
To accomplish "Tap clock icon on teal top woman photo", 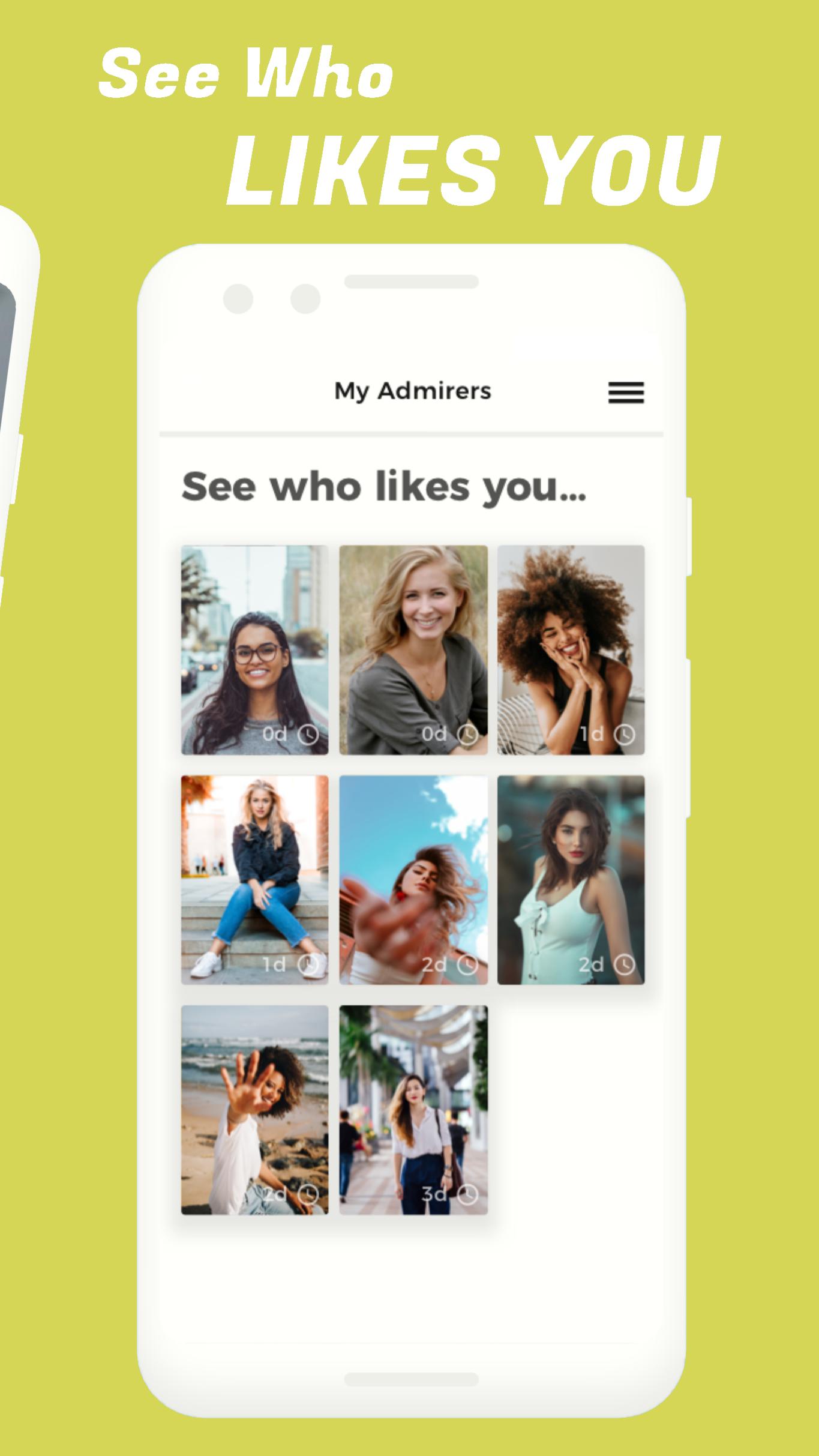I will (625, 964).
